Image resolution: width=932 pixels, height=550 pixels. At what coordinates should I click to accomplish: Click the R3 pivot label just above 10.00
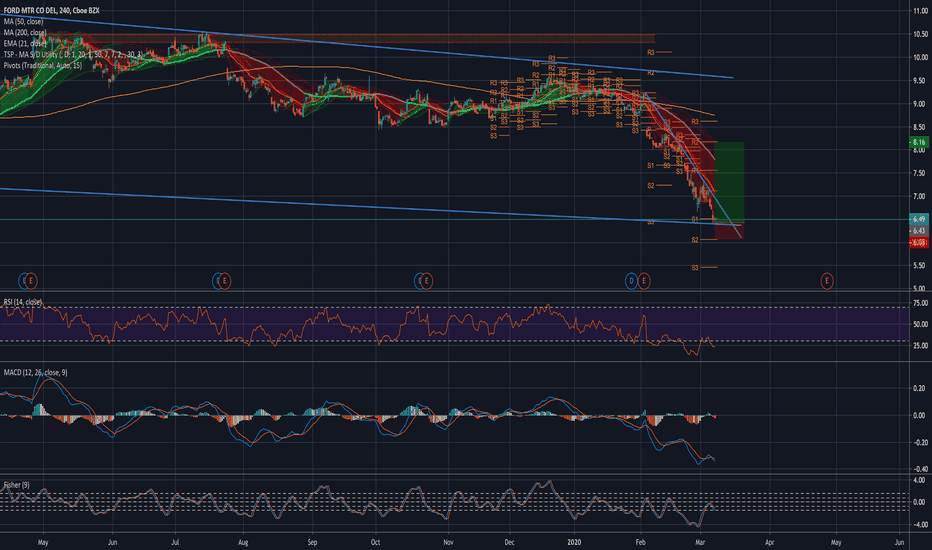click(651, 52)
